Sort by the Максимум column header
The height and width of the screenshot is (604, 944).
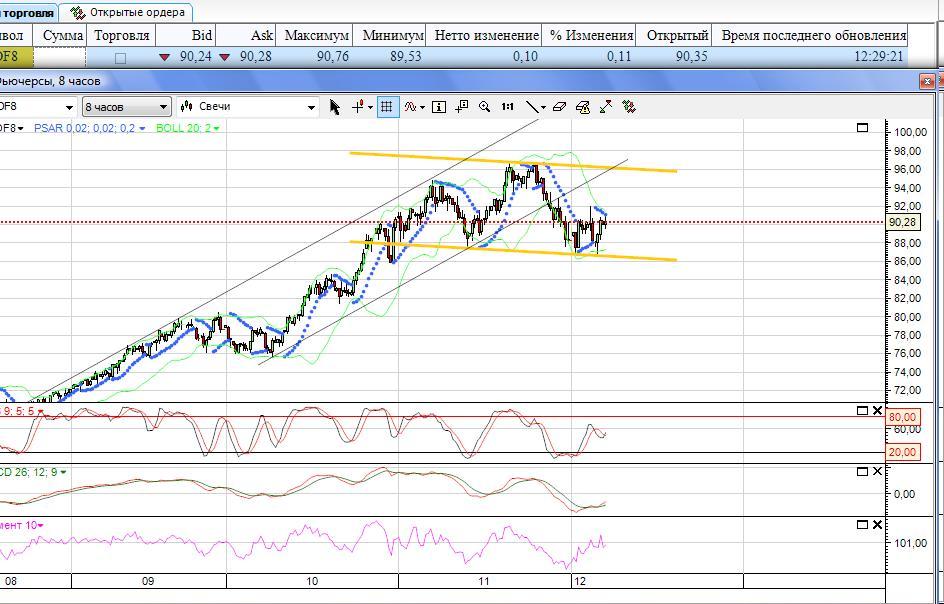pyautogui.click(x=315, y=36)
